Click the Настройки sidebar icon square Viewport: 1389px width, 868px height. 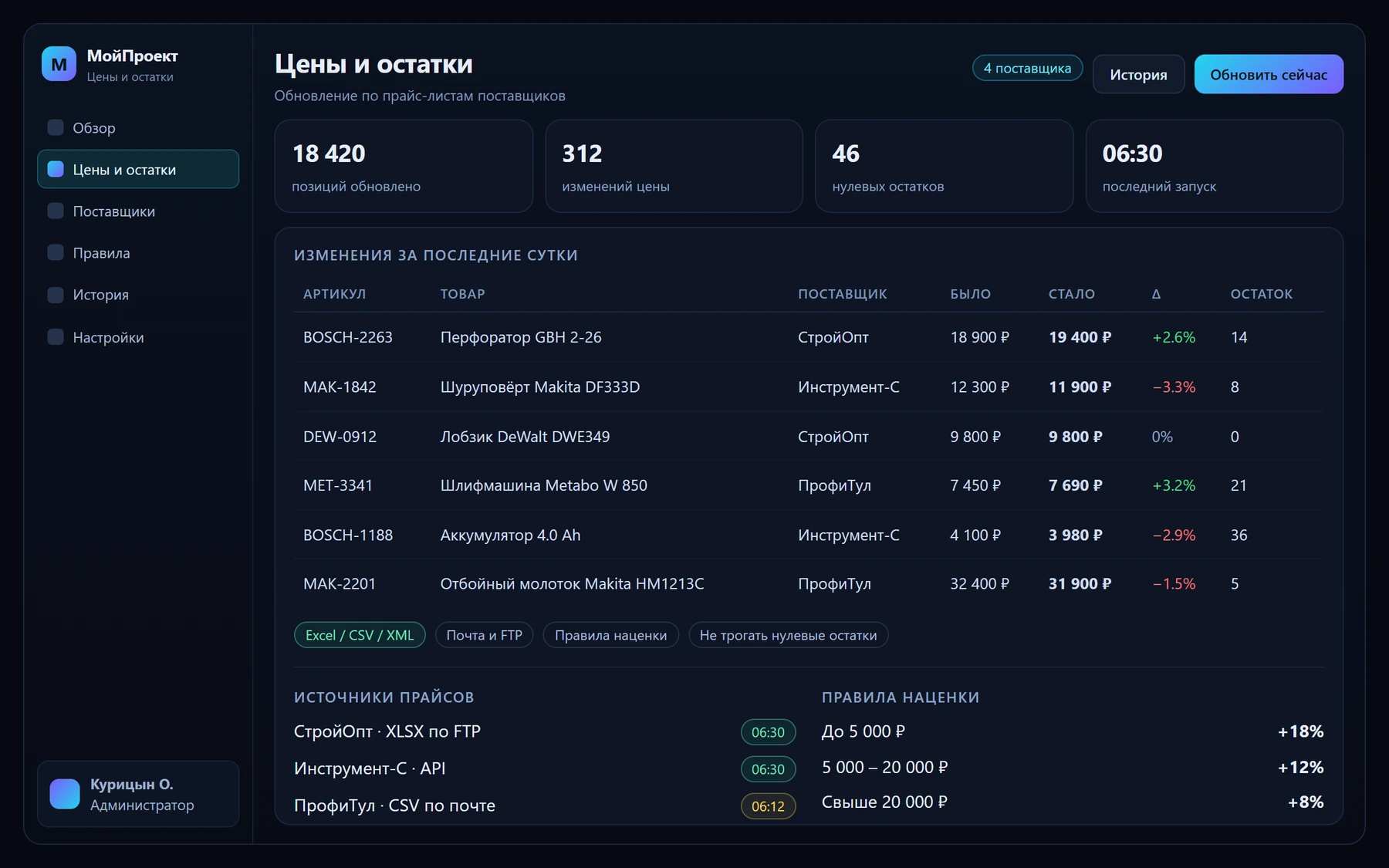click(56, 336)
